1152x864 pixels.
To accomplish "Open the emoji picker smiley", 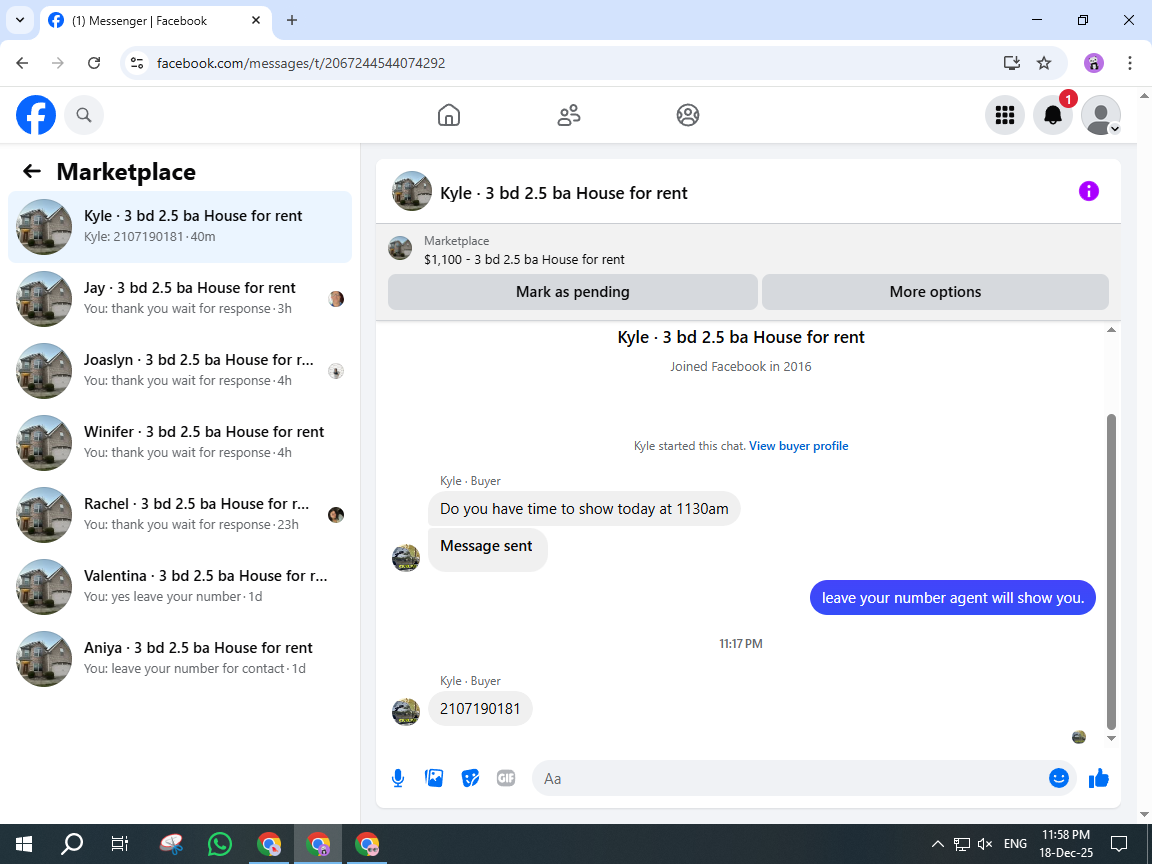I will tap(1059, 778).
